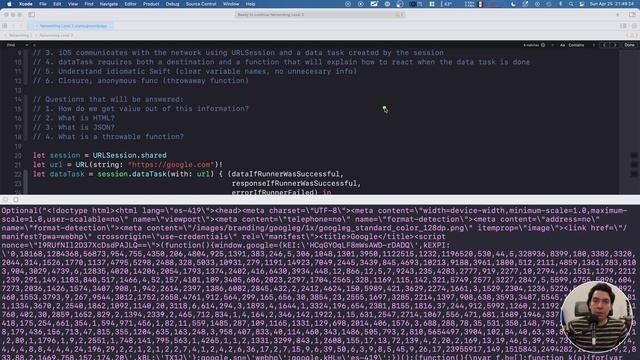The image size is (640, 360).
Task: Open Spotlight search in menu bar
Action: (x=571, y=4)
